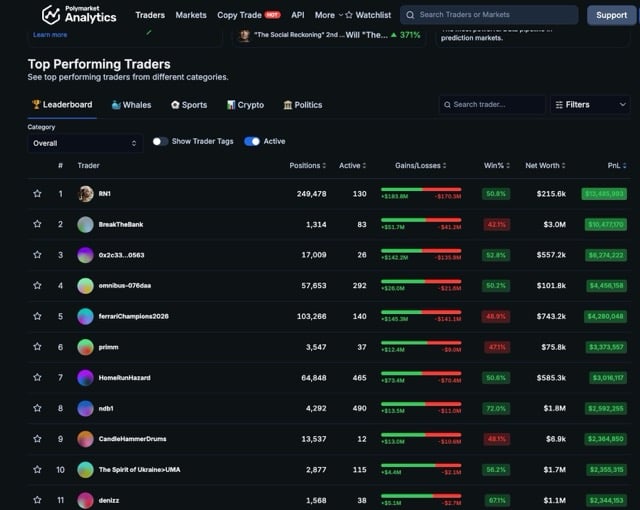Screen dimensions: 640x510
Task: Toggle the Active switch off
Action: pyautogui.click(x=252, y=142)
